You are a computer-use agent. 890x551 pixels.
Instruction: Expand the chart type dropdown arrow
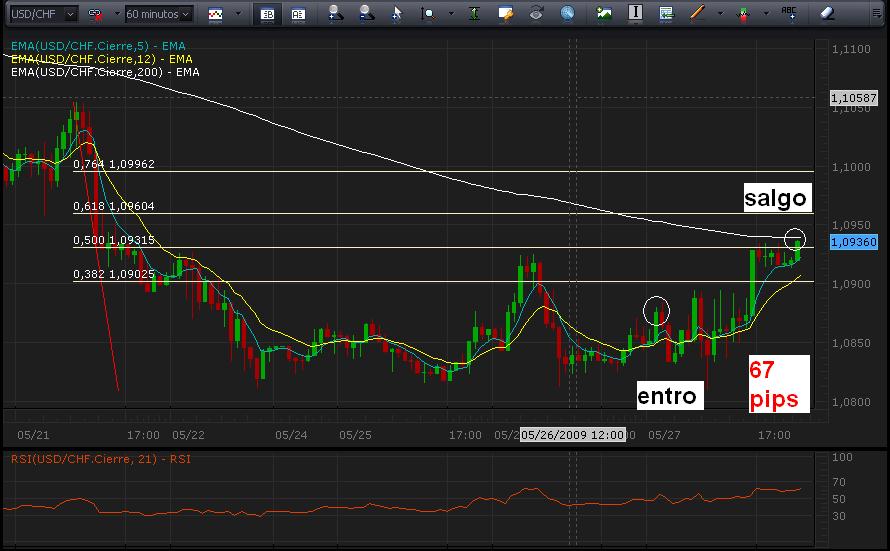click(x=238, y=15)
